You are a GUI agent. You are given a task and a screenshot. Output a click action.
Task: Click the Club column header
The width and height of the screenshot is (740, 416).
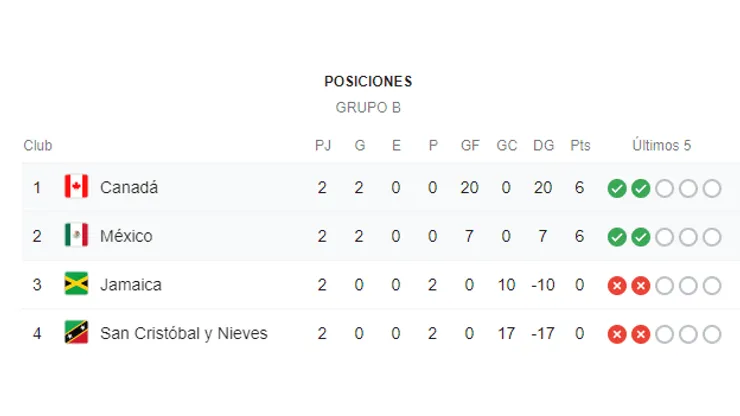pos(38,145)
